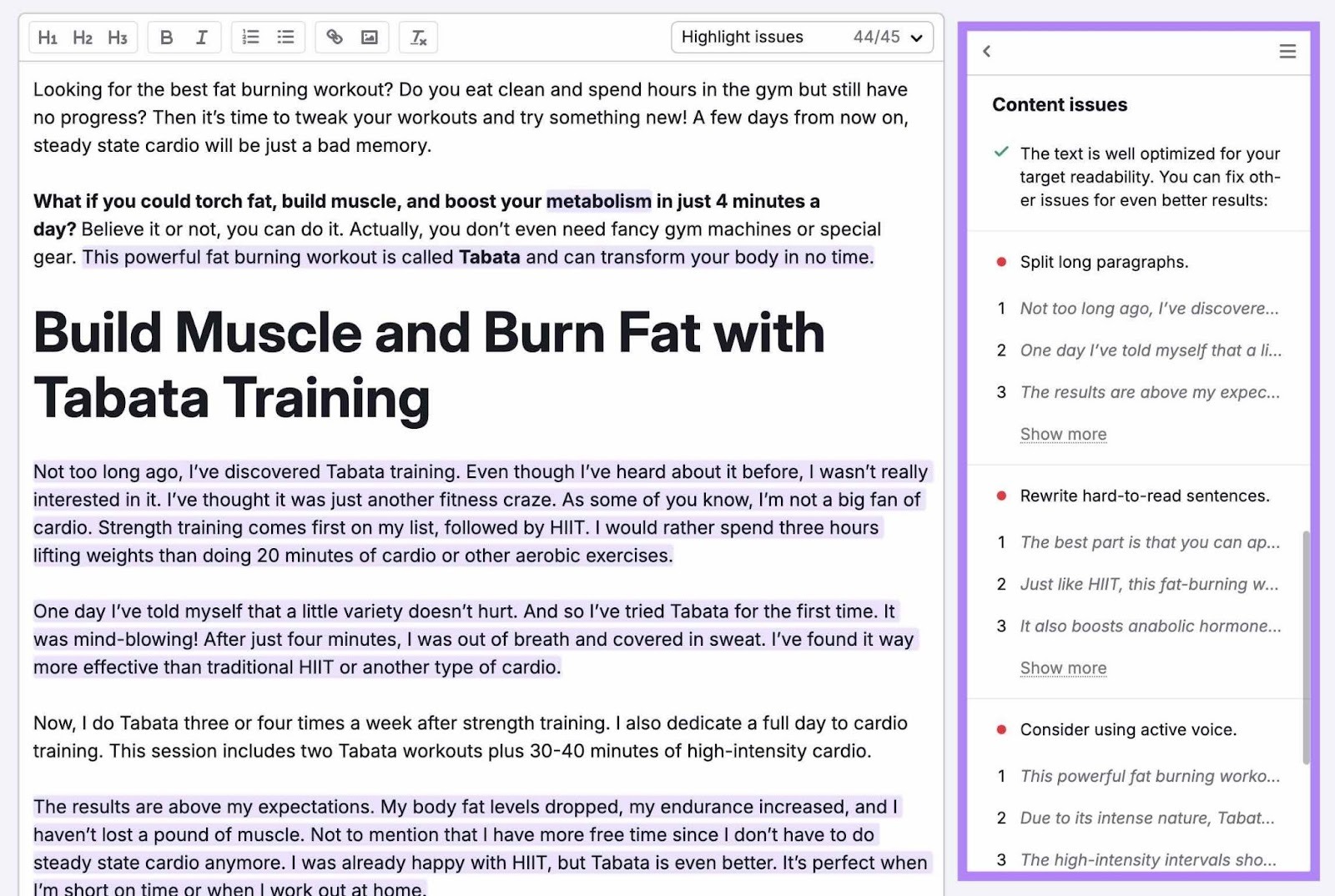This screenshot has height=896, width=1335.
Task: Show more long paragraph issues
Action: coord(1063,434)
